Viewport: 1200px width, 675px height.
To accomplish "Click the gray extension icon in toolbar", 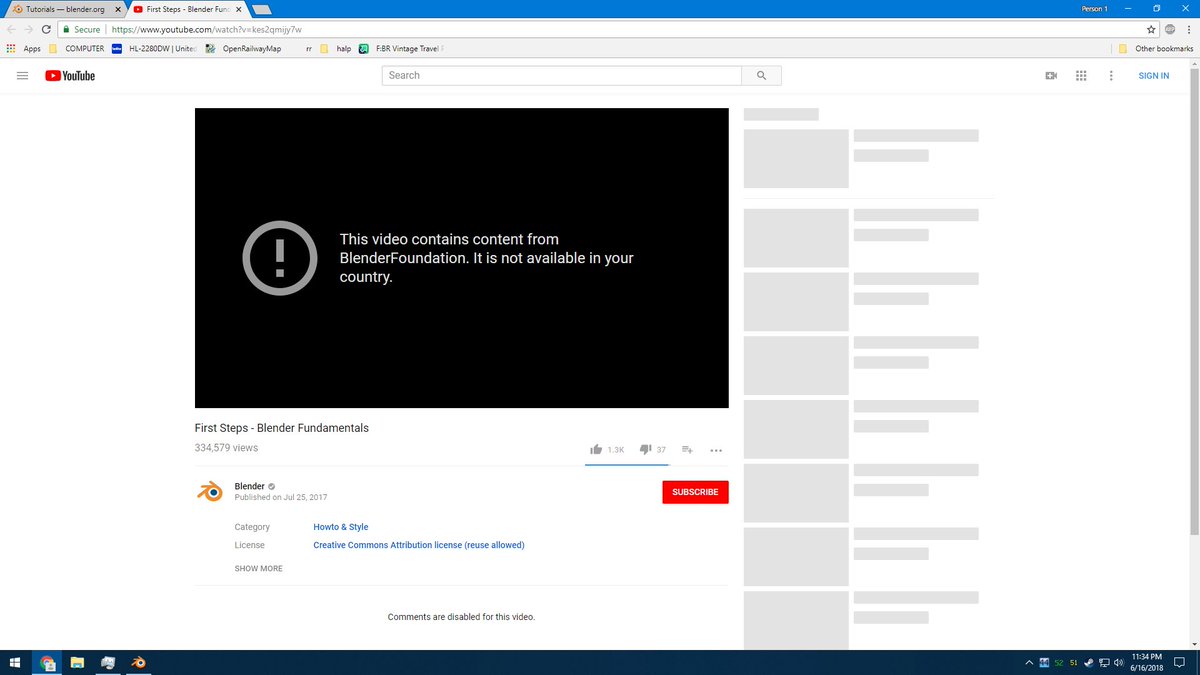I will (1169, 29).
